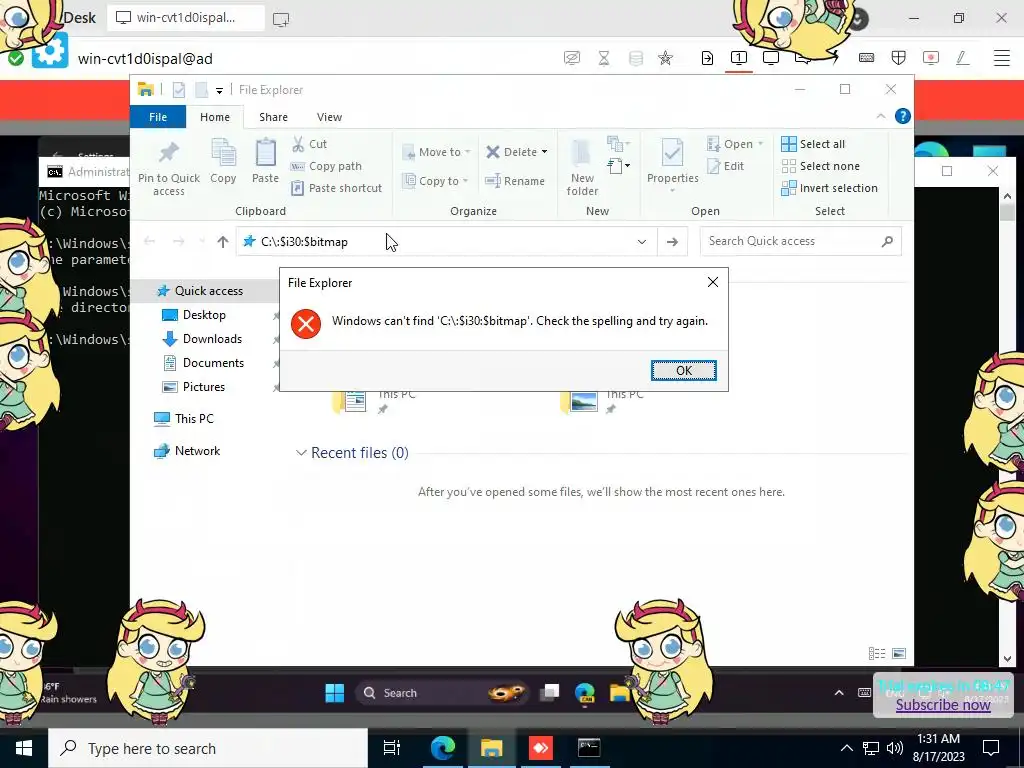Screen dimensions: 1024x768
Task: Switch to details view icon
Action: coord(876,653)
